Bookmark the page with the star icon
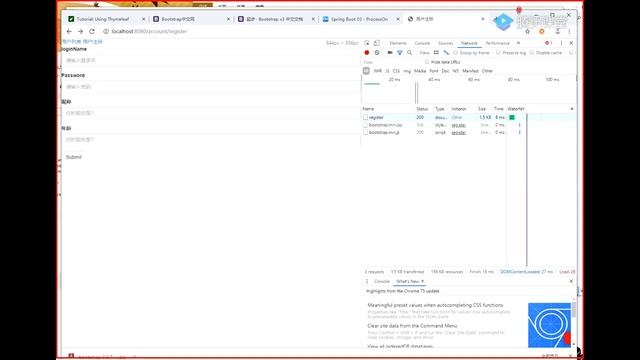This screenshot has height=360, width=640. 527,31
